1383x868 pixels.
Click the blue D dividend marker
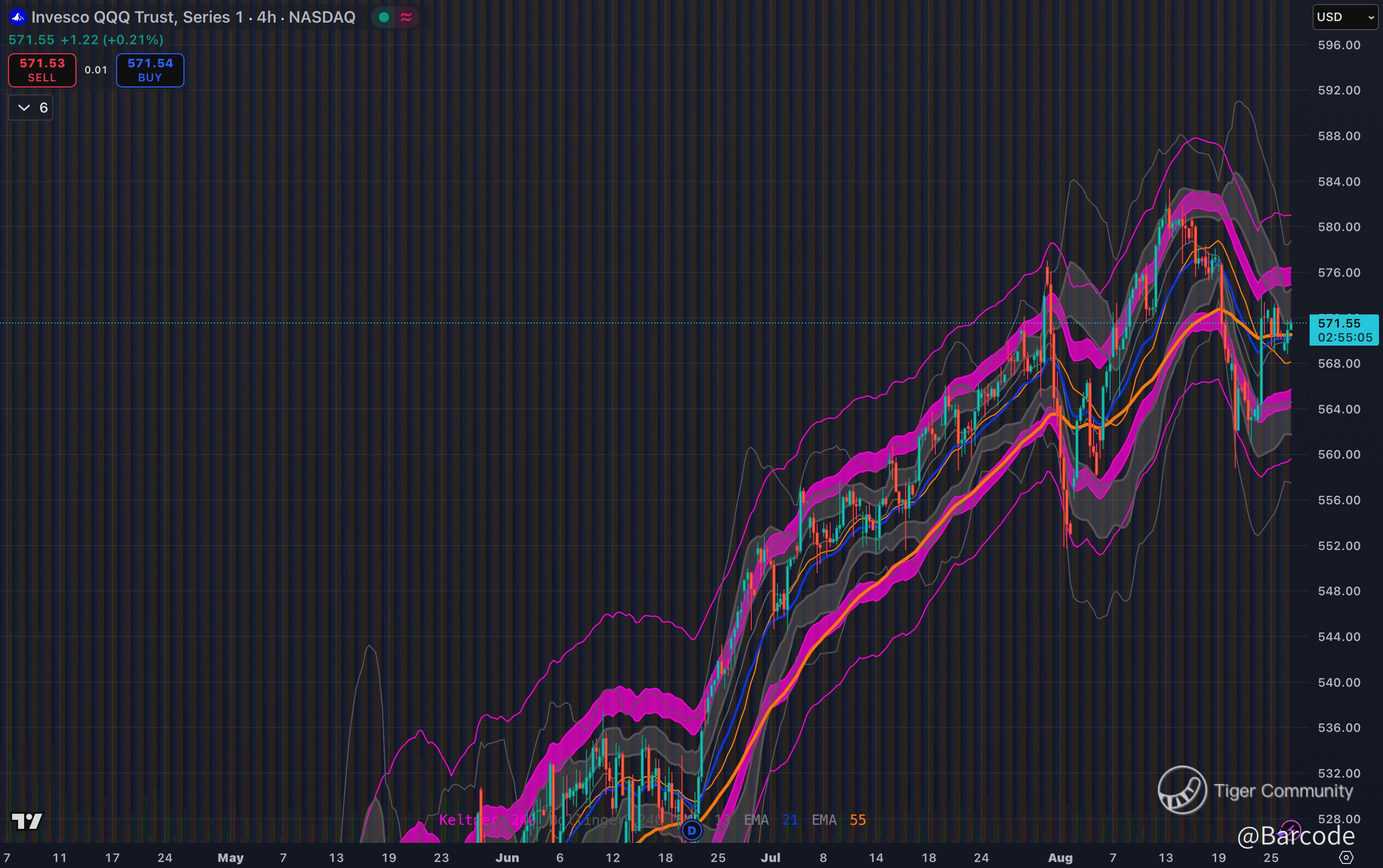691,830
